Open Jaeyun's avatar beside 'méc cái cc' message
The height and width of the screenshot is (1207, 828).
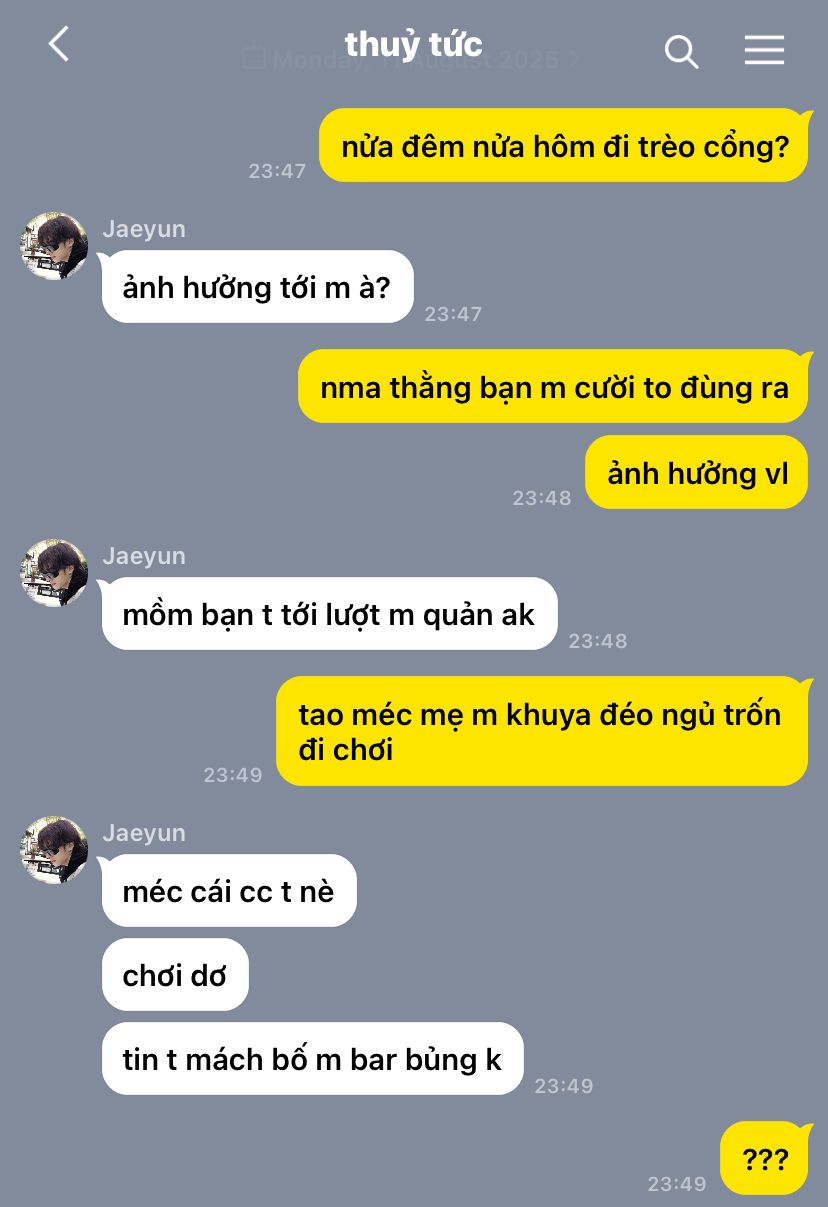(54, 850)
